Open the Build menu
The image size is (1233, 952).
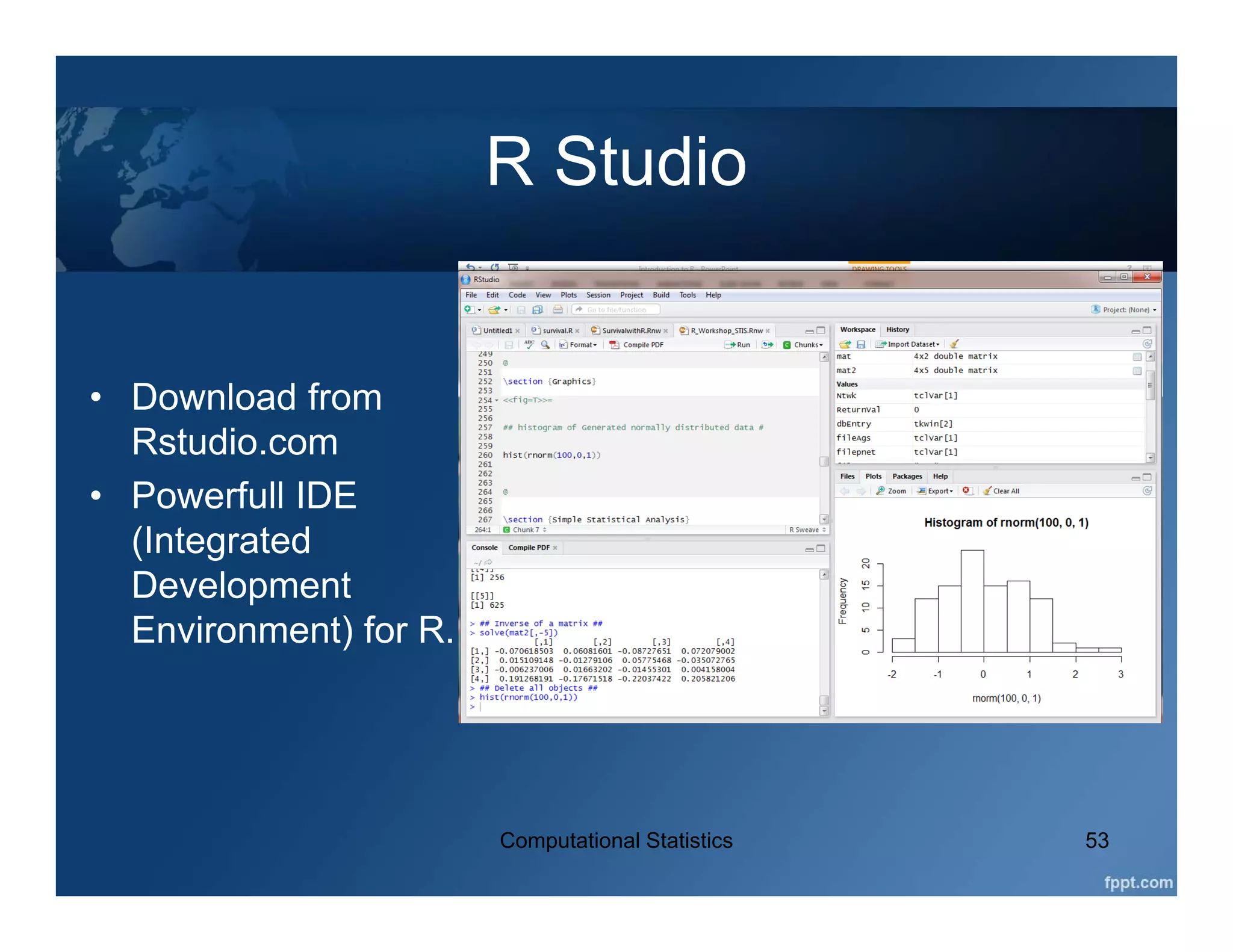tap(660, 295)
